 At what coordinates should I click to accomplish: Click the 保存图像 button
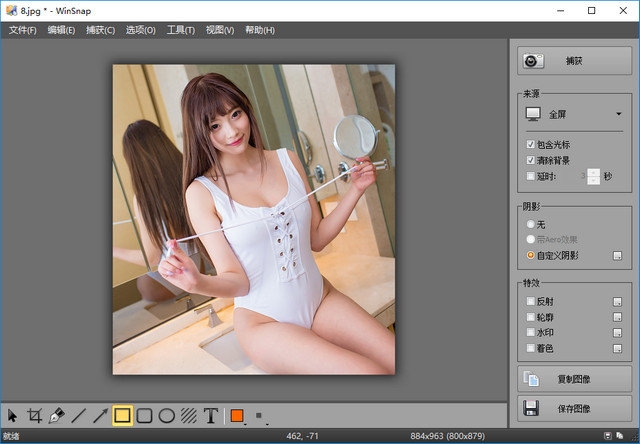point(574,408)
